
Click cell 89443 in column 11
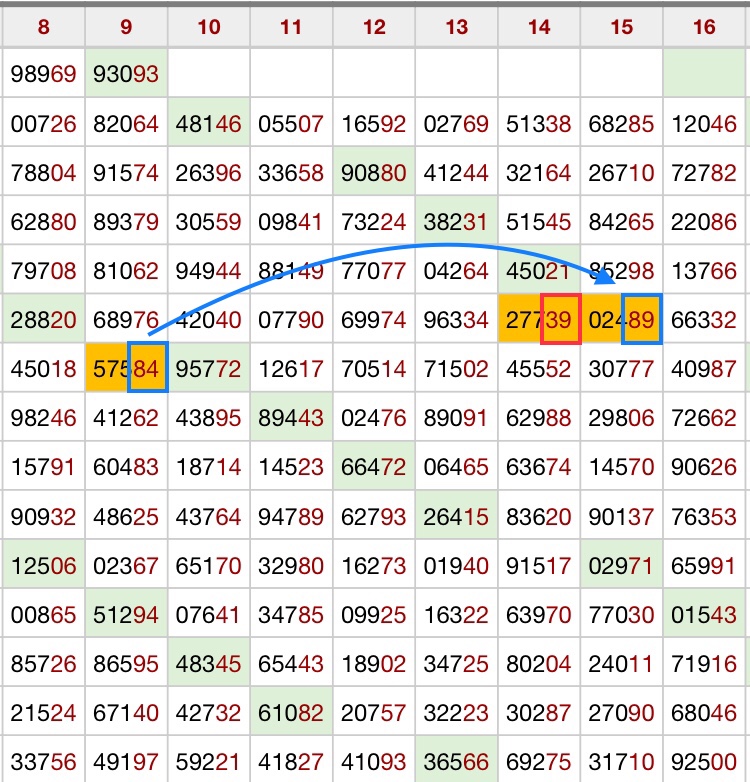291,418
